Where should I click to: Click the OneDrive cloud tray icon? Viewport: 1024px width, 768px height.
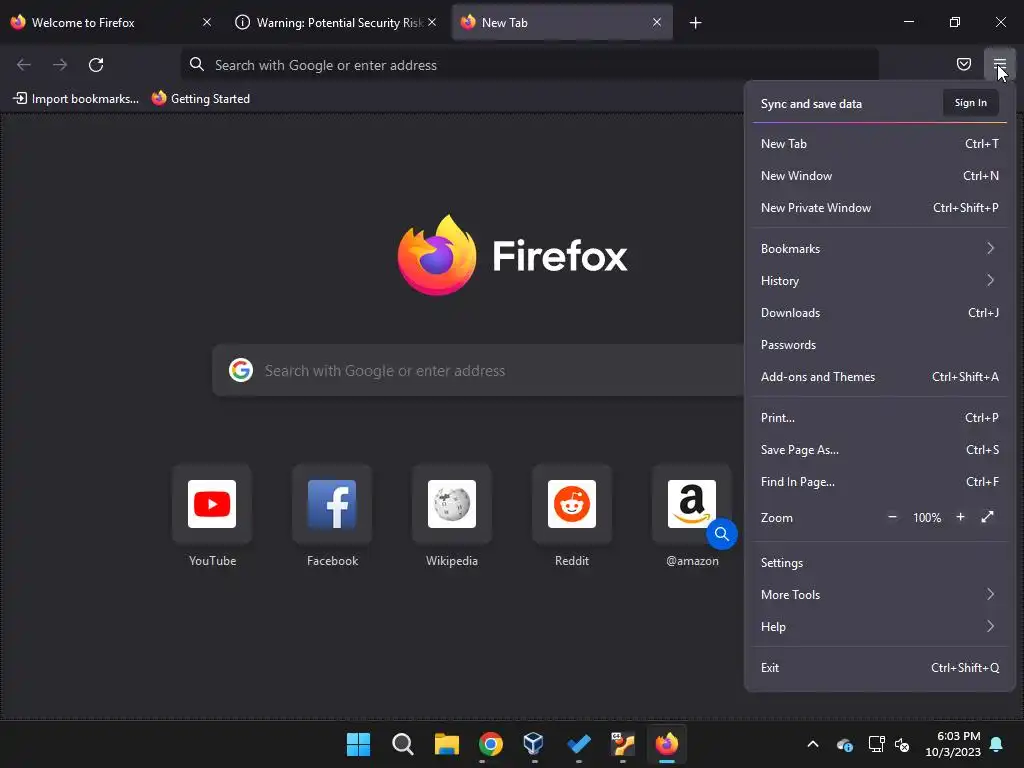[x=844, y=744]
